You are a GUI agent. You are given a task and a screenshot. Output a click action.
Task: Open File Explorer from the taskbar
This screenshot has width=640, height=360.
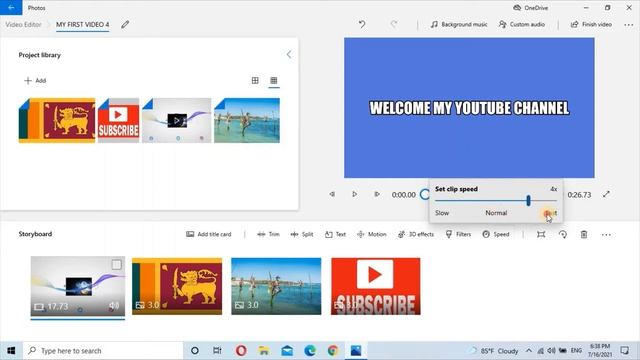pyautogui.click(x=264, y=351)
